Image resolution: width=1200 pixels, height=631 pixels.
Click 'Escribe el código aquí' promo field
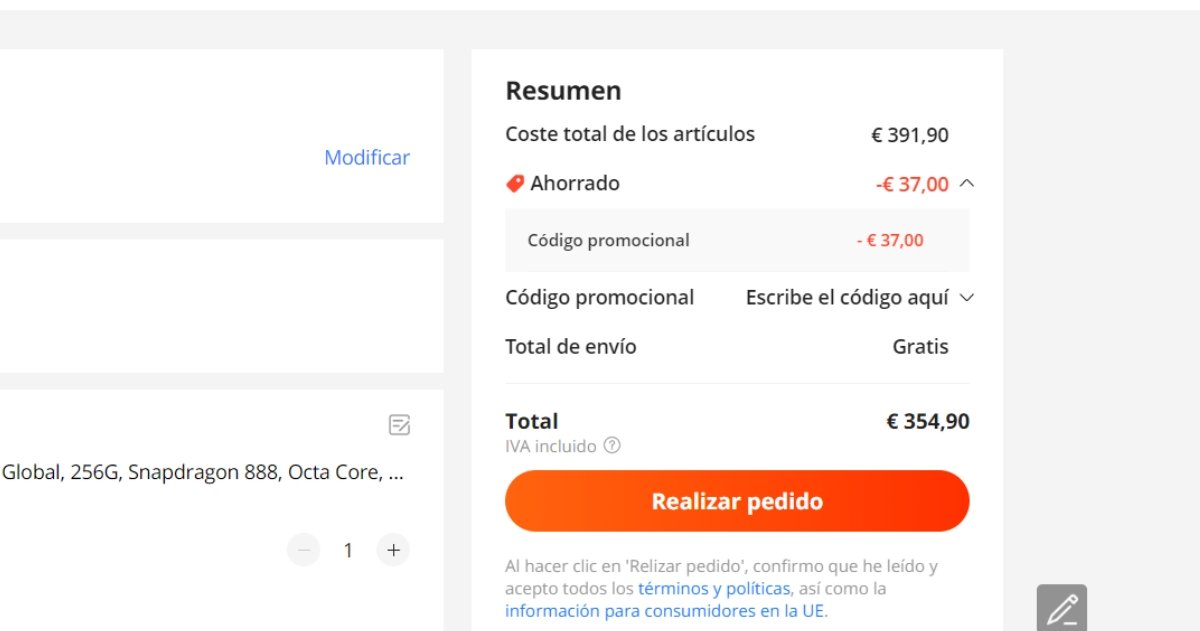847,297
